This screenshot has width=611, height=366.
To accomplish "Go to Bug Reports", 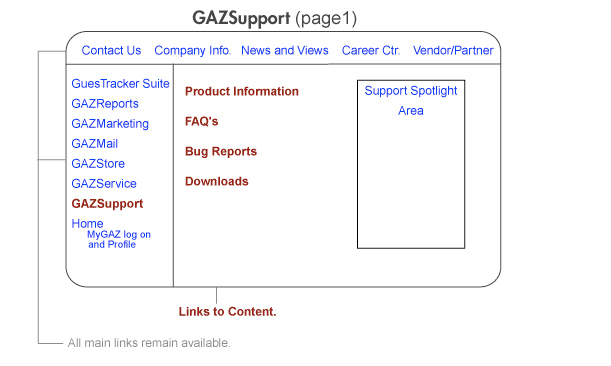I will [x=221, y=152].
